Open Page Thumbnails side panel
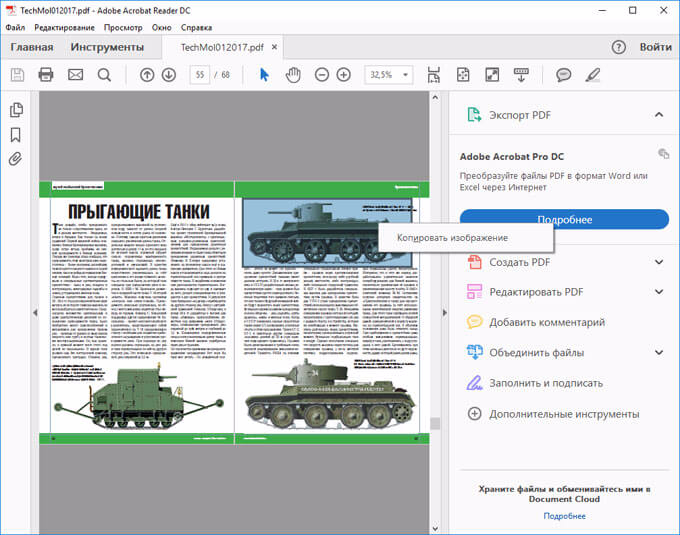Screen dimensions: 680x535 coord(16,110)
